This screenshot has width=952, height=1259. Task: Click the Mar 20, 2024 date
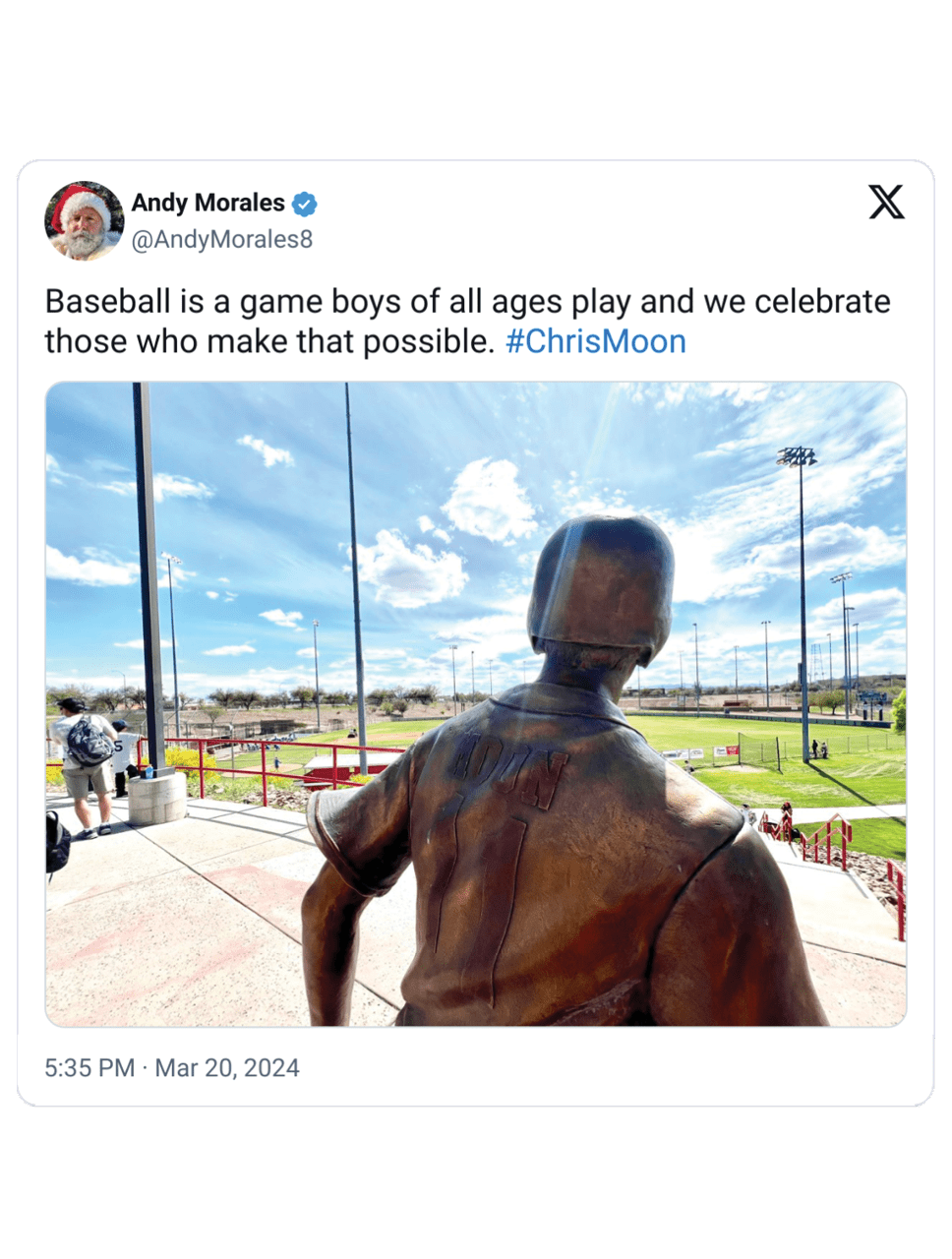(x=227, y=1068)
